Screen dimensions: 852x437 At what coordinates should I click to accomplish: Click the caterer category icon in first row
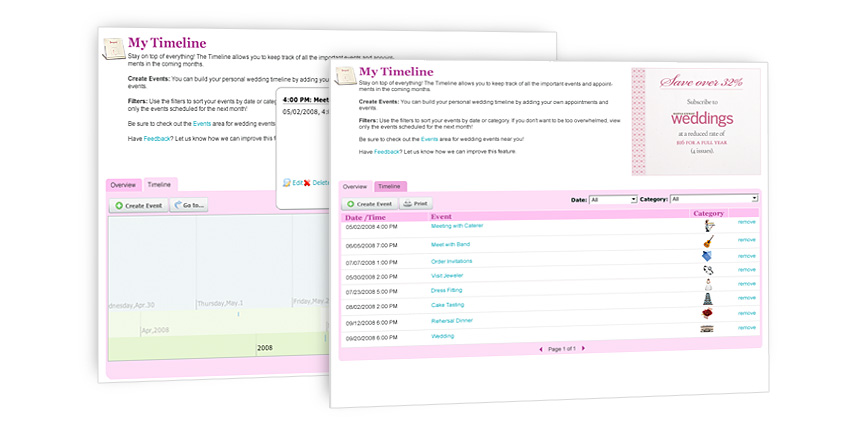[709, 226]
